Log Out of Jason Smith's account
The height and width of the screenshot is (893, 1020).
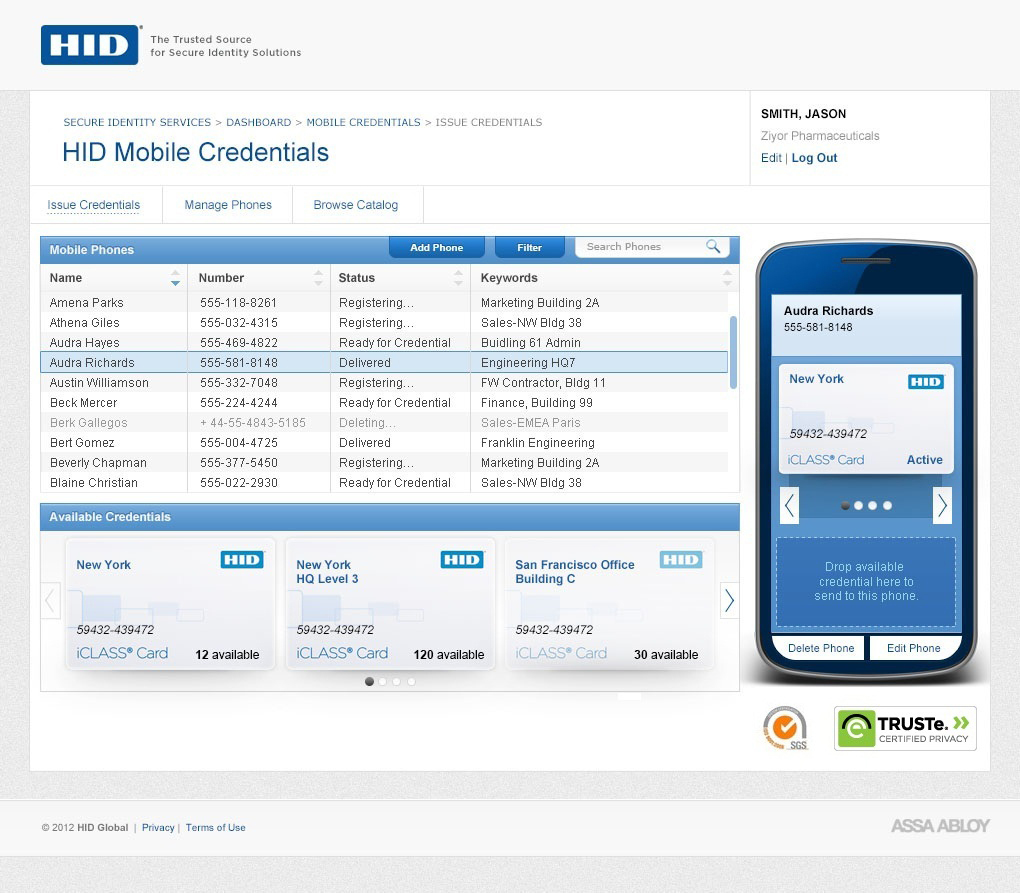[814, 157]
